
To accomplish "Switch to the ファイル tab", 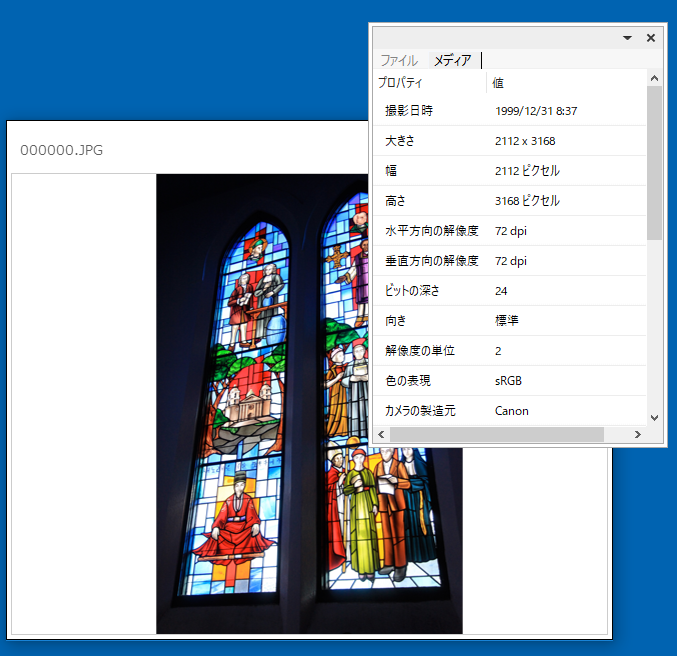I will [x=399, y=60].
